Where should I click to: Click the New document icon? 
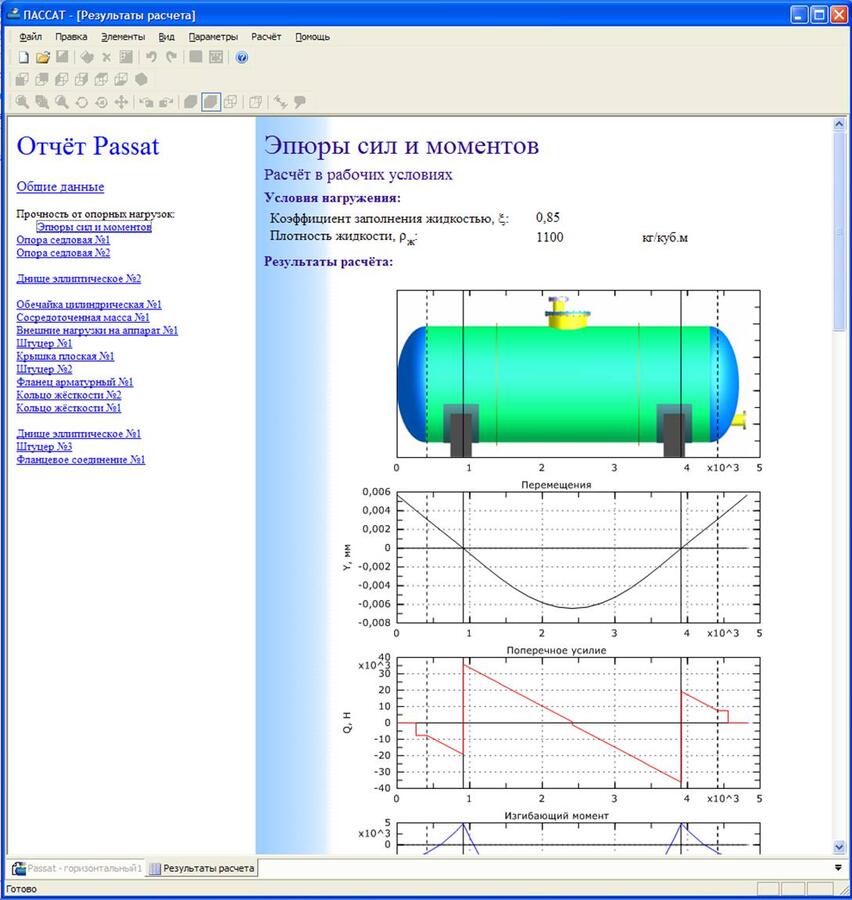(24, 57)
